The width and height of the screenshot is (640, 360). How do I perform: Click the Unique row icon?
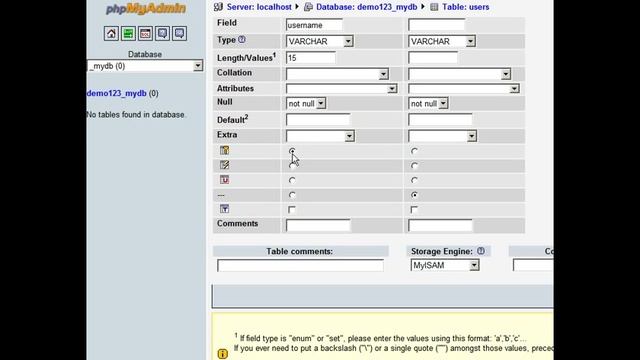click(224, 180)
